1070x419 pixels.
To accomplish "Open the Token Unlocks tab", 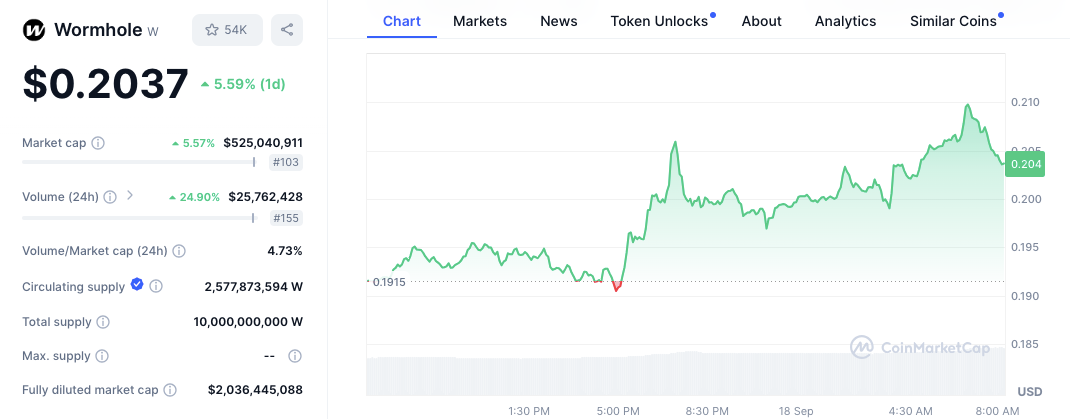I will 659,21.
